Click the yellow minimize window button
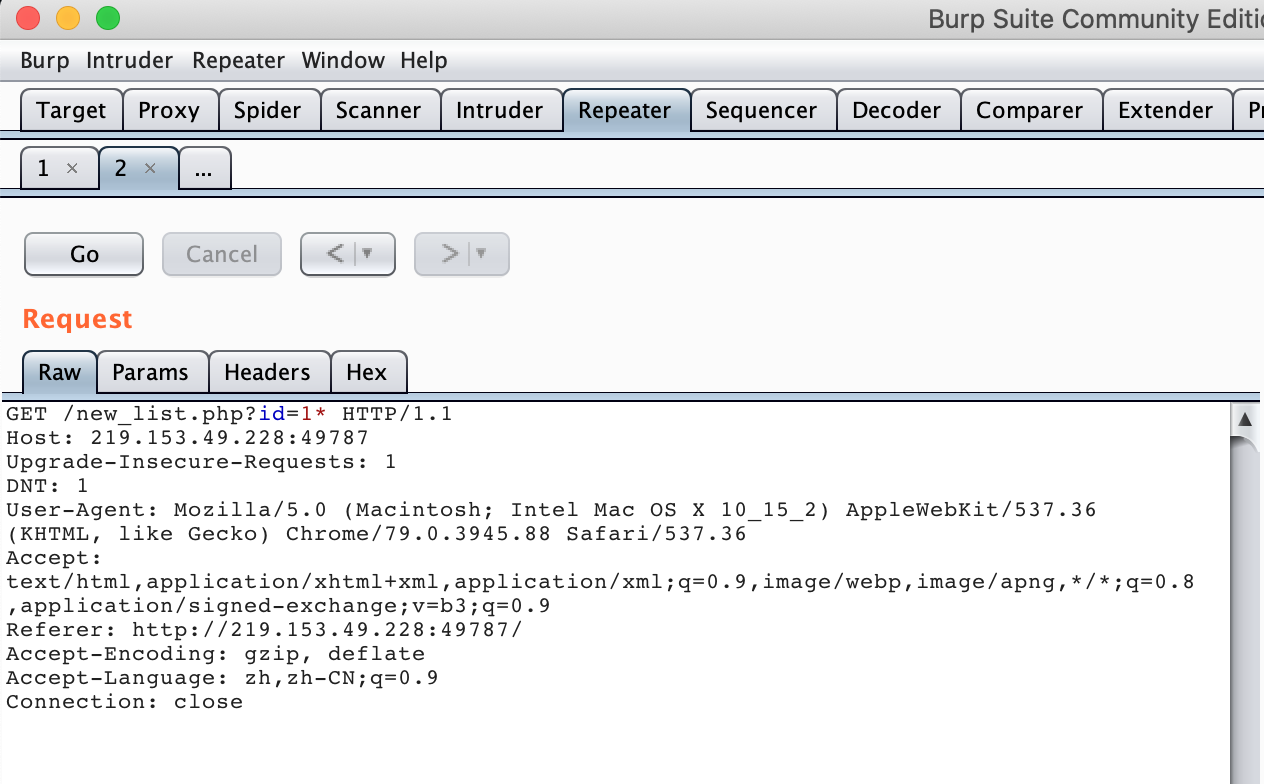 click(68, 18)
